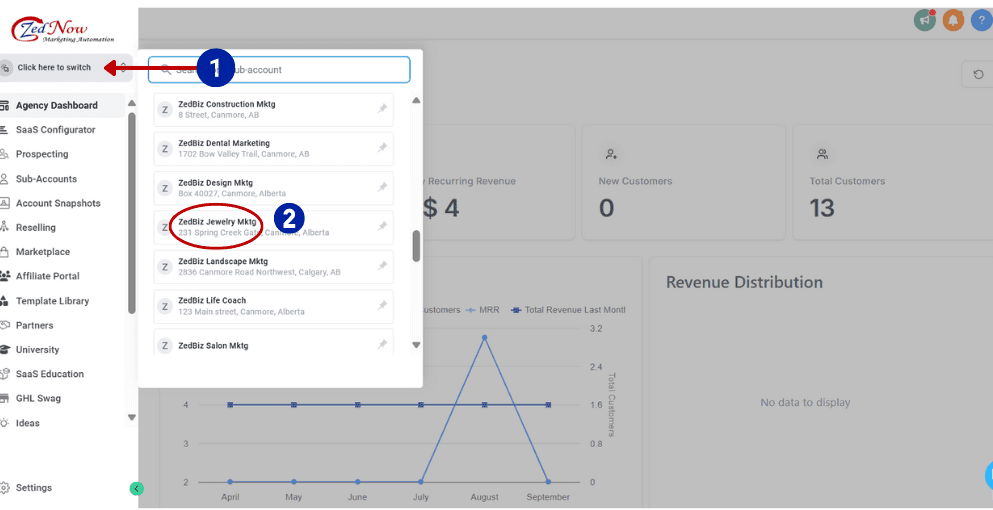The width and height of the screenshot is (993, 510).
Task: Click the Reselling icon
Action: click(x=4, y=227)
